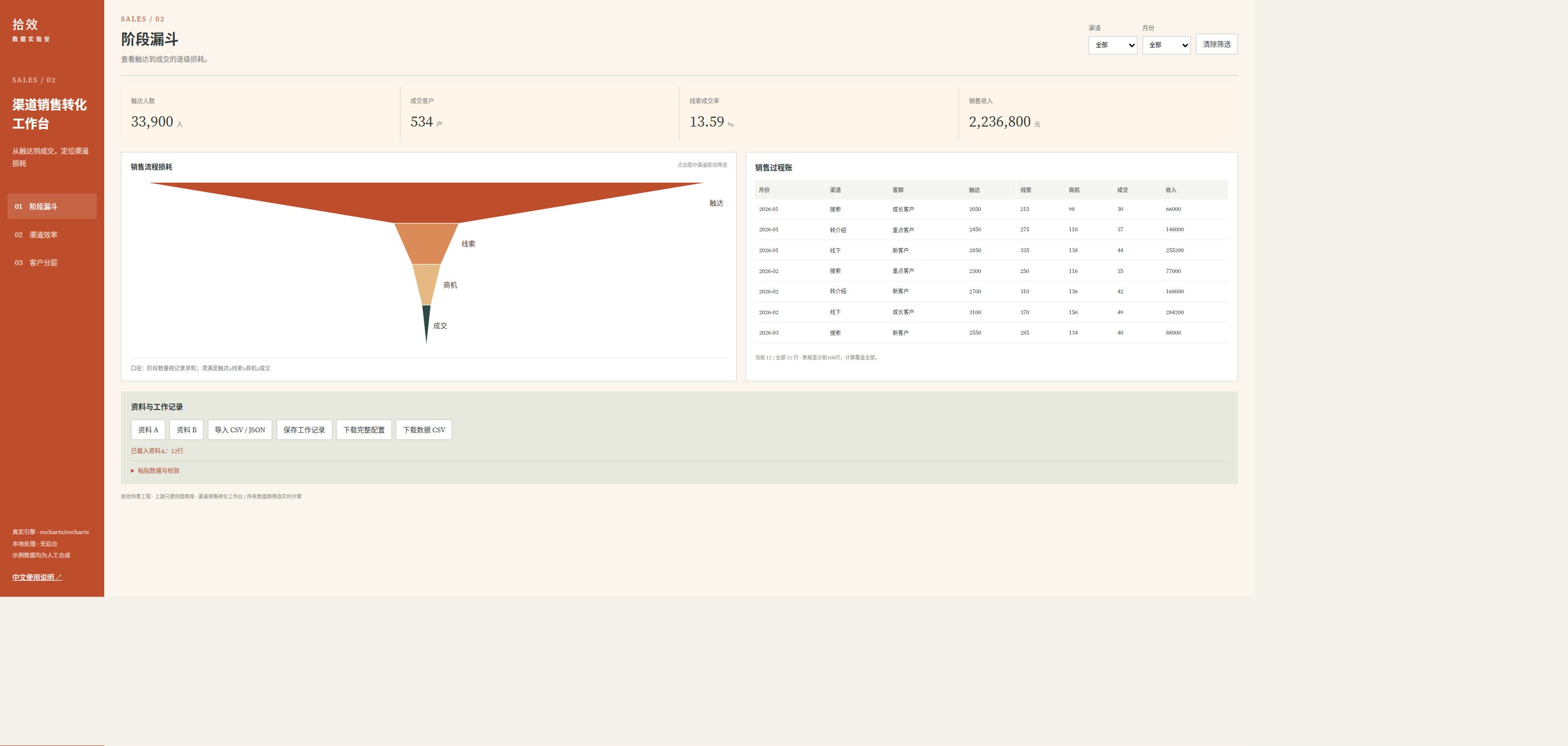This screenshot has height=746, width=1568.
Task: Click status text 已载入资料A：12行
Action: [x=157, y=451]
